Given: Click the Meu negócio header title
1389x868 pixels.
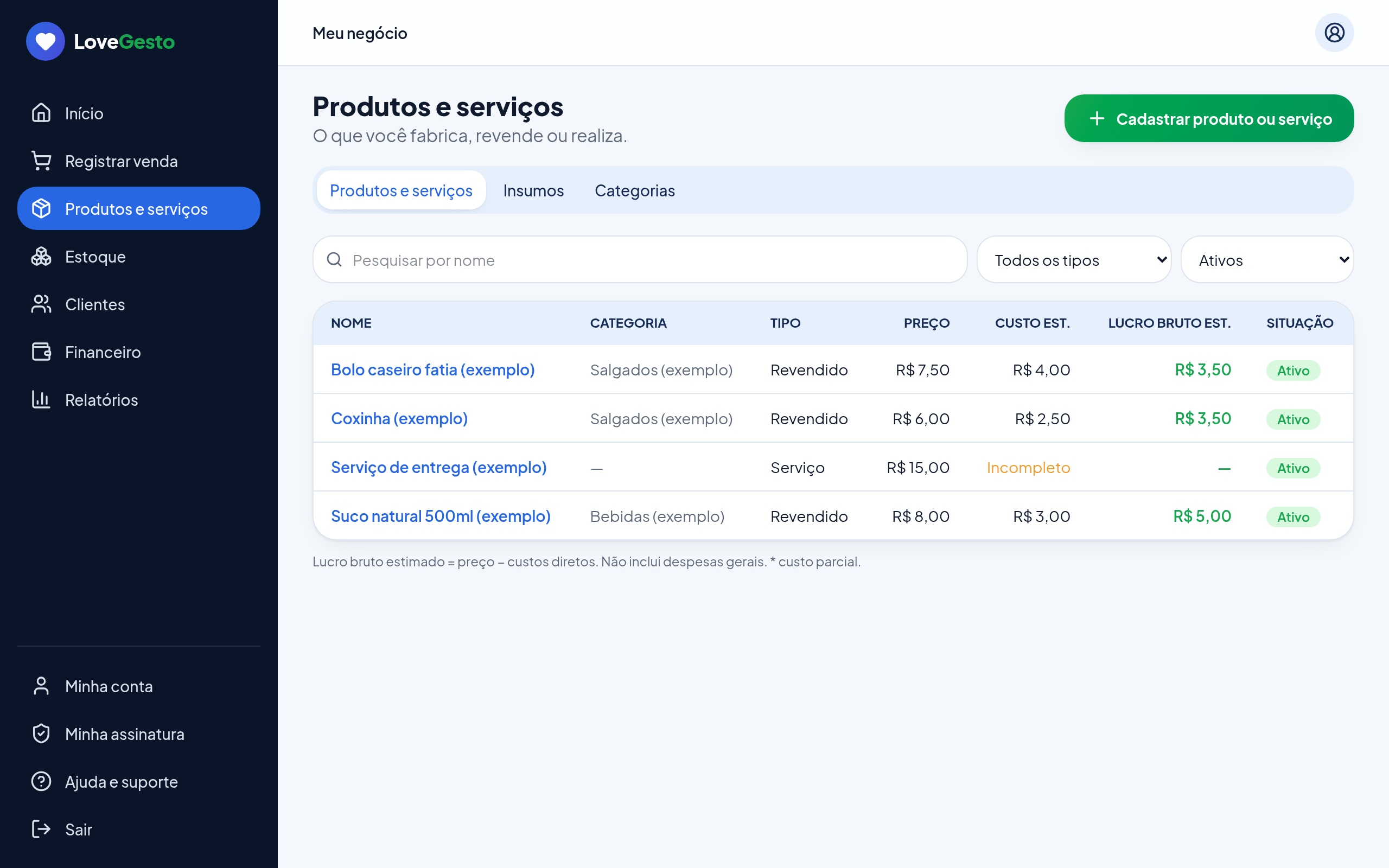Looking at the screenshot, I should point(359,33).
